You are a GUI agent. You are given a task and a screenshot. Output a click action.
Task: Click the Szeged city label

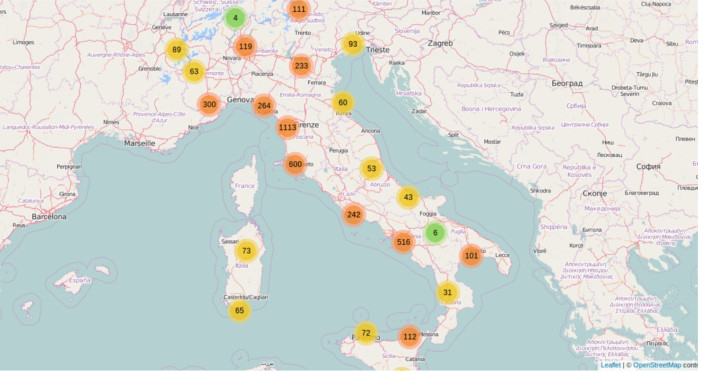(559, 26)
